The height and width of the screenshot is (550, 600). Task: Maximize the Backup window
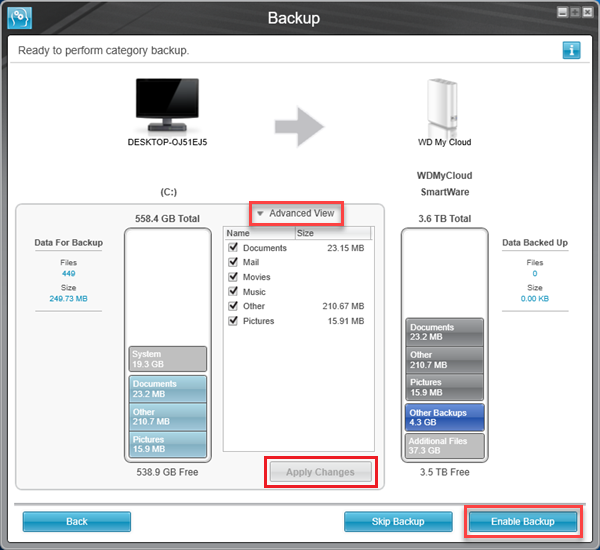(x=575, y=12)
